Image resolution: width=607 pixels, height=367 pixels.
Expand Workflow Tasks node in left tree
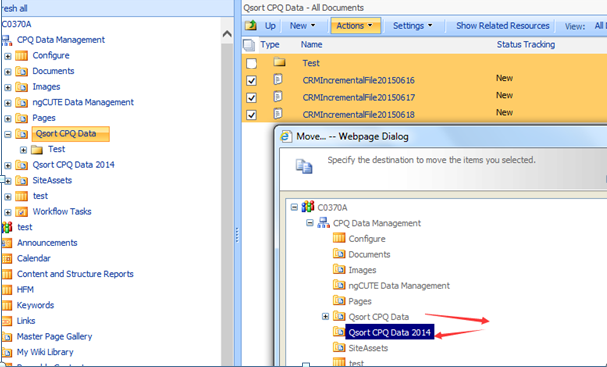pos(8,212)
